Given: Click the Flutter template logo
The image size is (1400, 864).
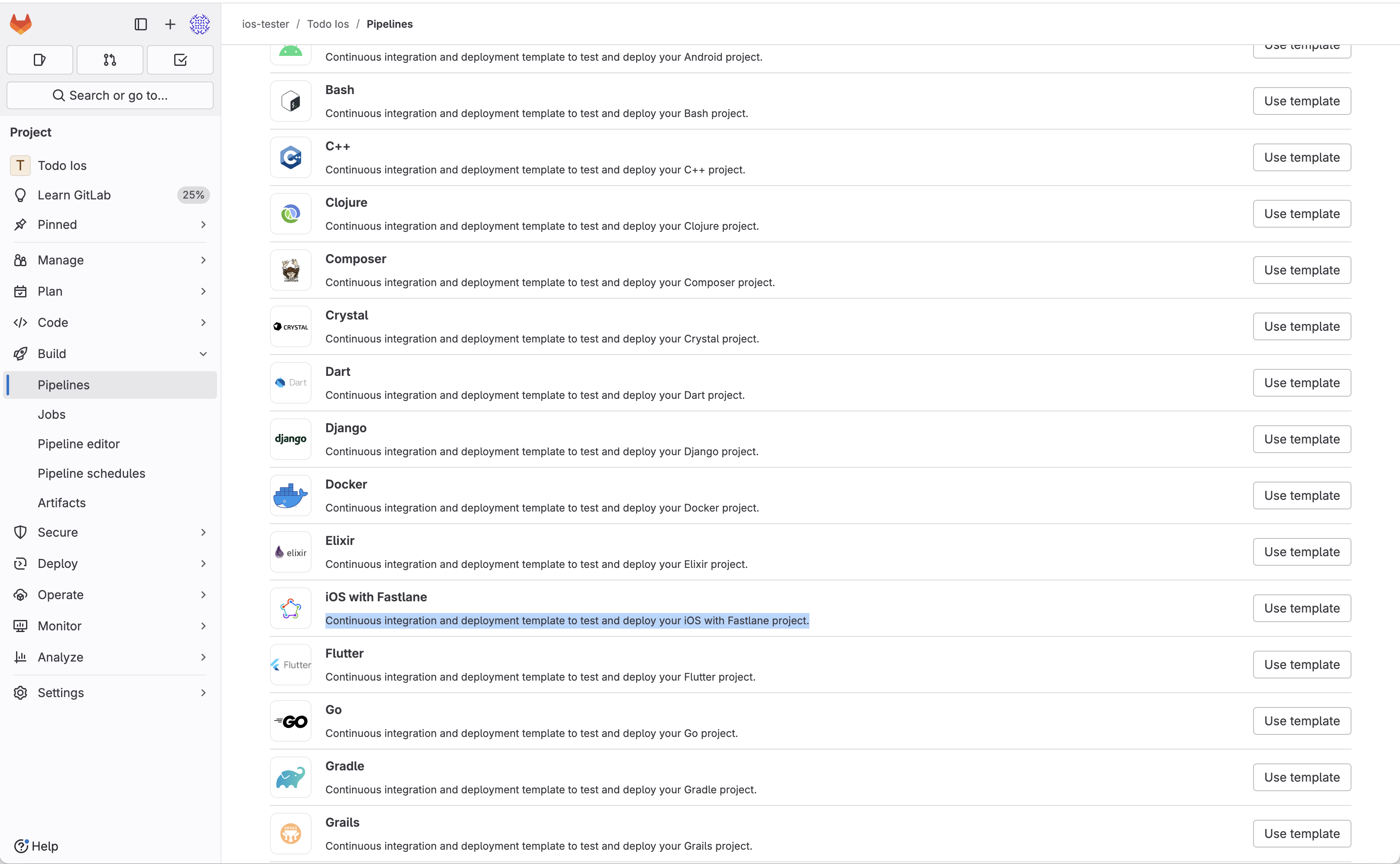Looking at the screenshot, I should tap(291, 665).
